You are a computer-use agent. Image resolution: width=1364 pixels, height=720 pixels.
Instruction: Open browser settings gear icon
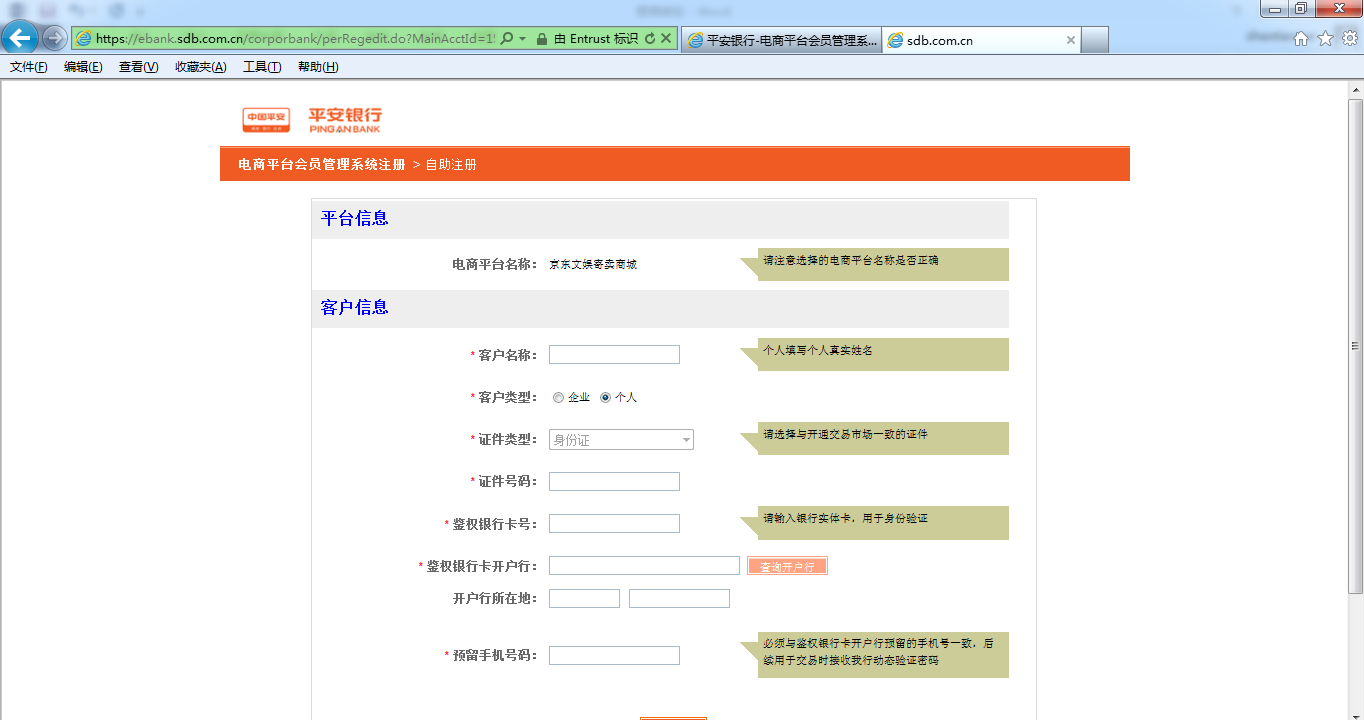coord(1349,39)
